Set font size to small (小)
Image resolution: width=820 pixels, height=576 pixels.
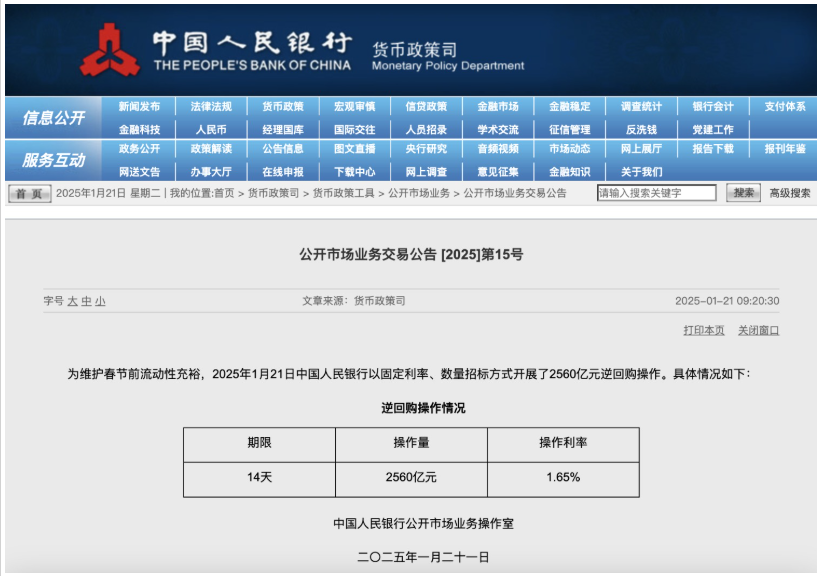click(100, 301)
